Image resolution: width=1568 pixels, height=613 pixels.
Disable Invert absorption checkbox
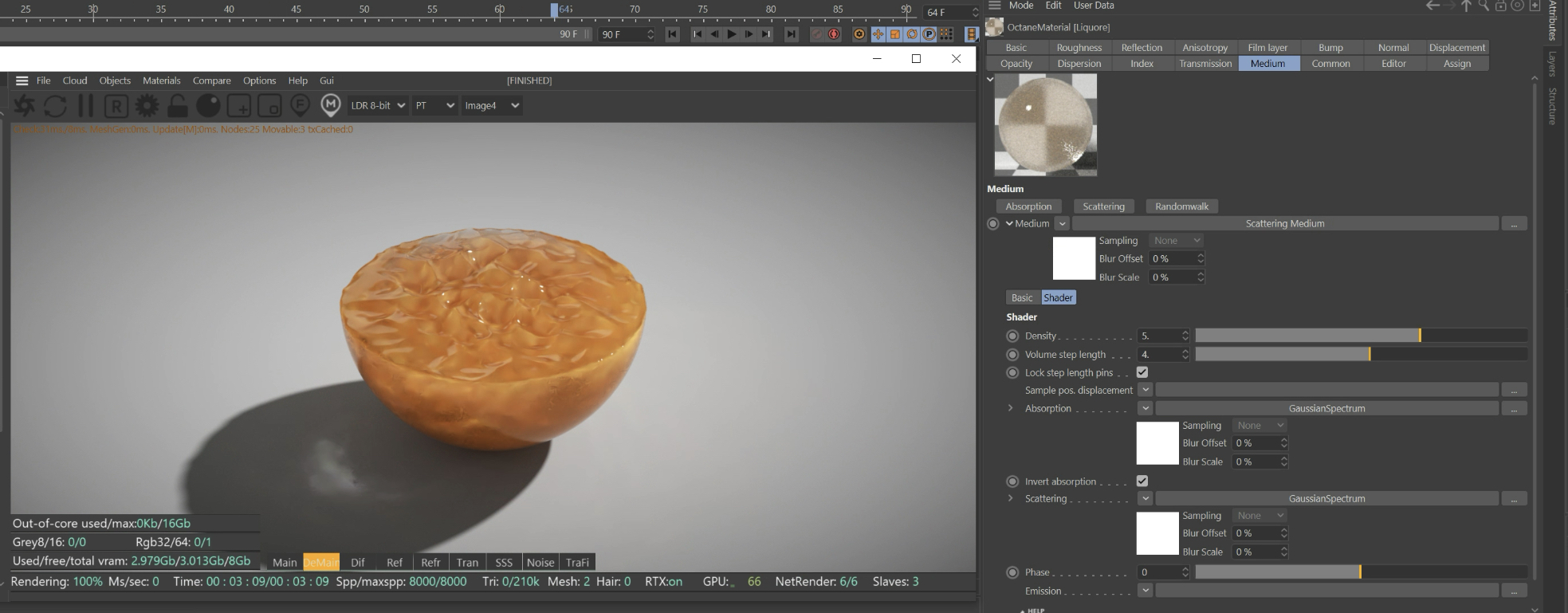[1142, 481]
